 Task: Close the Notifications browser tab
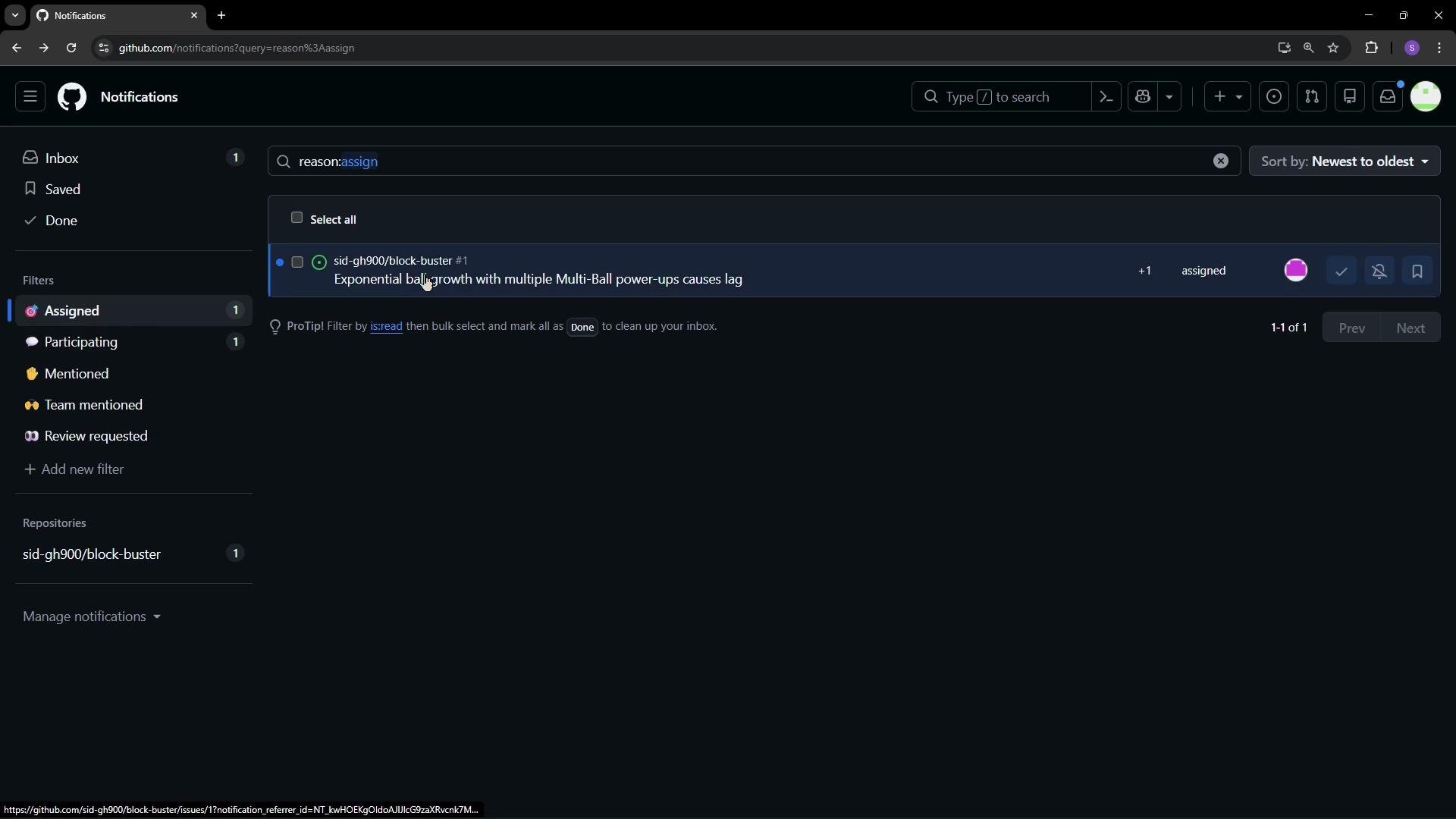click(194, 15)
